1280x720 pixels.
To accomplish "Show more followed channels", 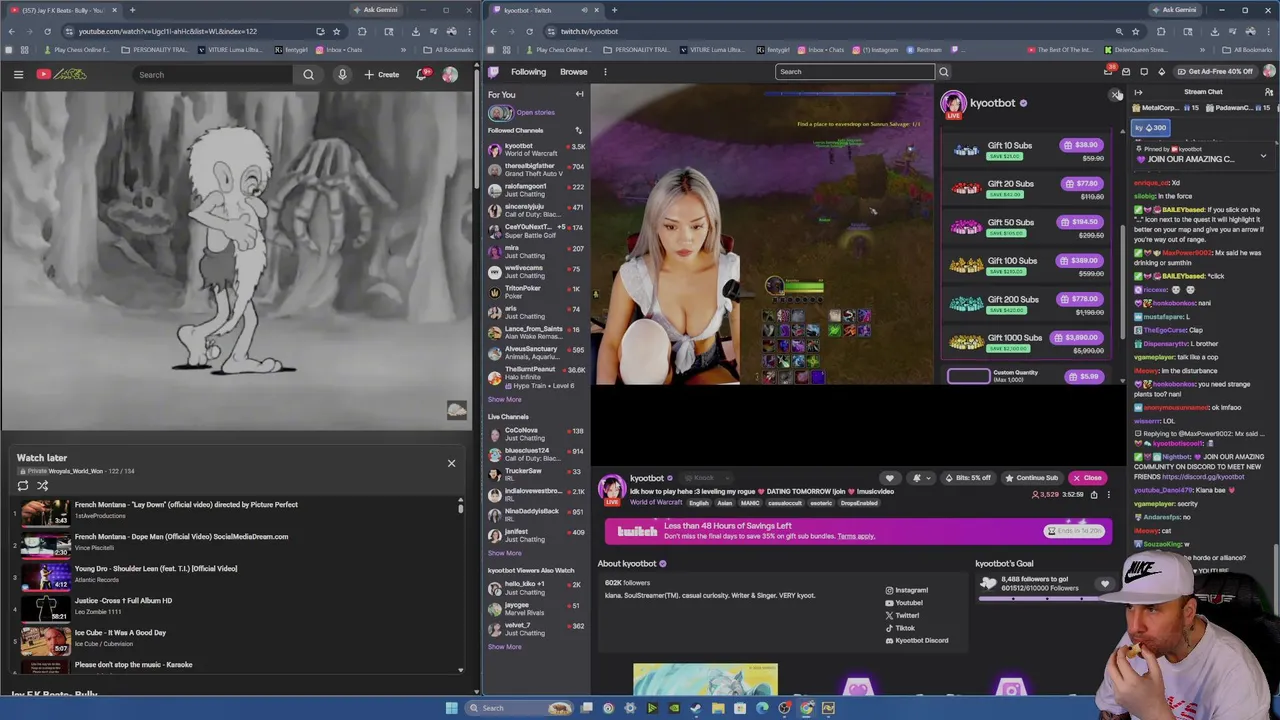I will (505, 399).
